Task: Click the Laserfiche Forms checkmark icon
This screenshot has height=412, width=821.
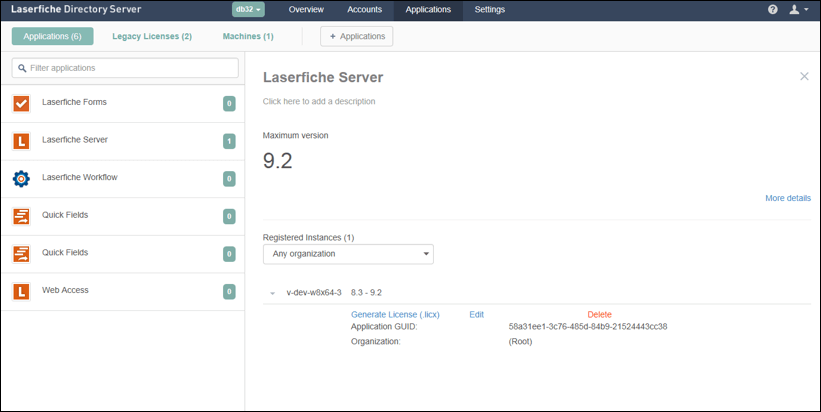Action: [x=21, y=104]
